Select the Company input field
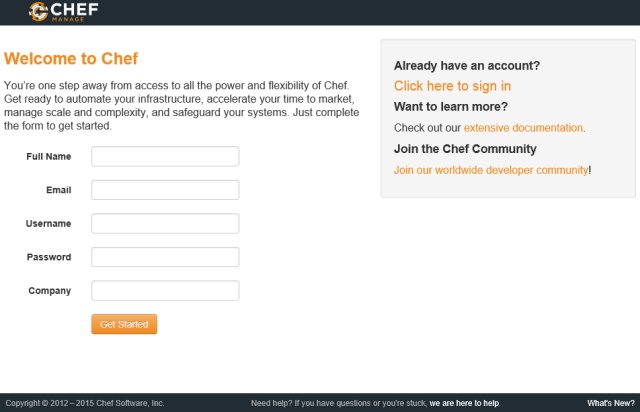640x412 pixels. point(165,290)
